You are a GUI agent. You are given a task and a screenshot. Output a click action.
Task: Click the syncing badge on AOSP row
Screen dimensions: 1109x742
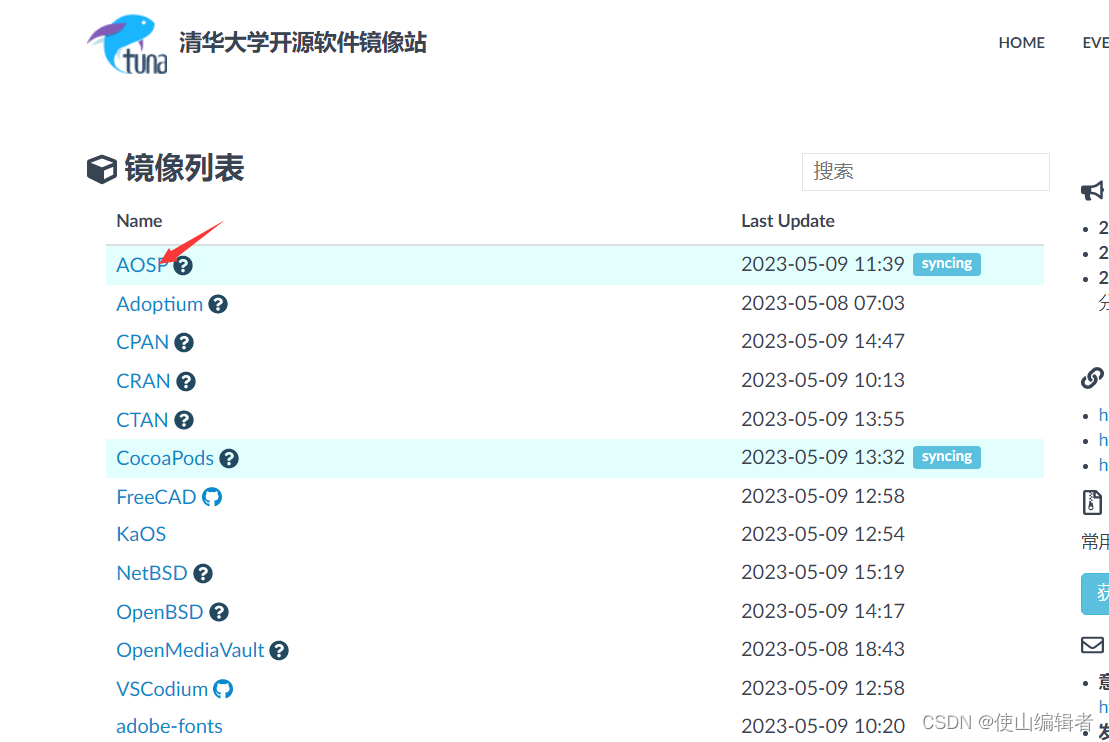pos(946,264)
